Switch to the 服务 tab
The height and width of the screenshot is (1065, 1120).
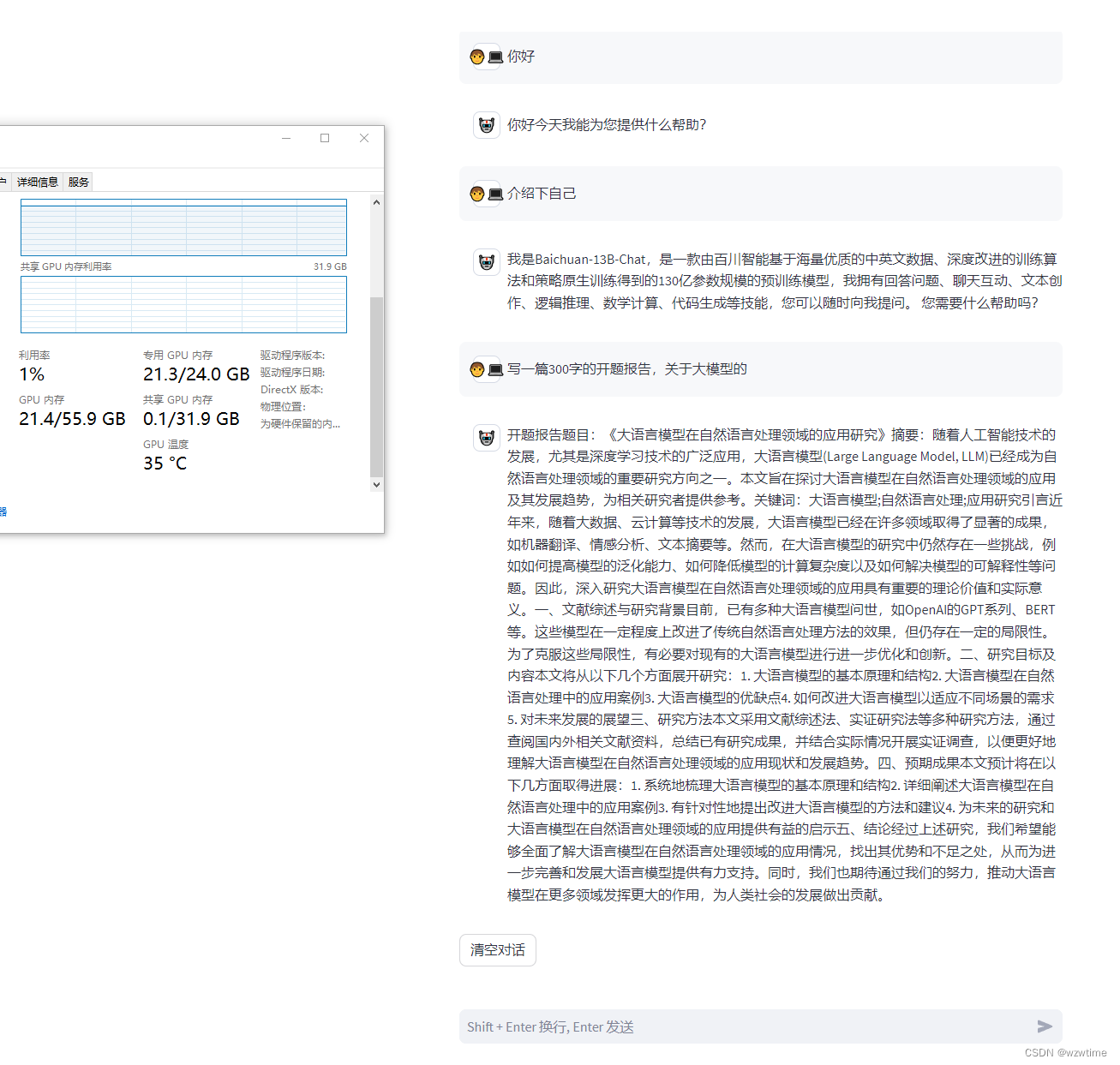(x=78, y=181)
